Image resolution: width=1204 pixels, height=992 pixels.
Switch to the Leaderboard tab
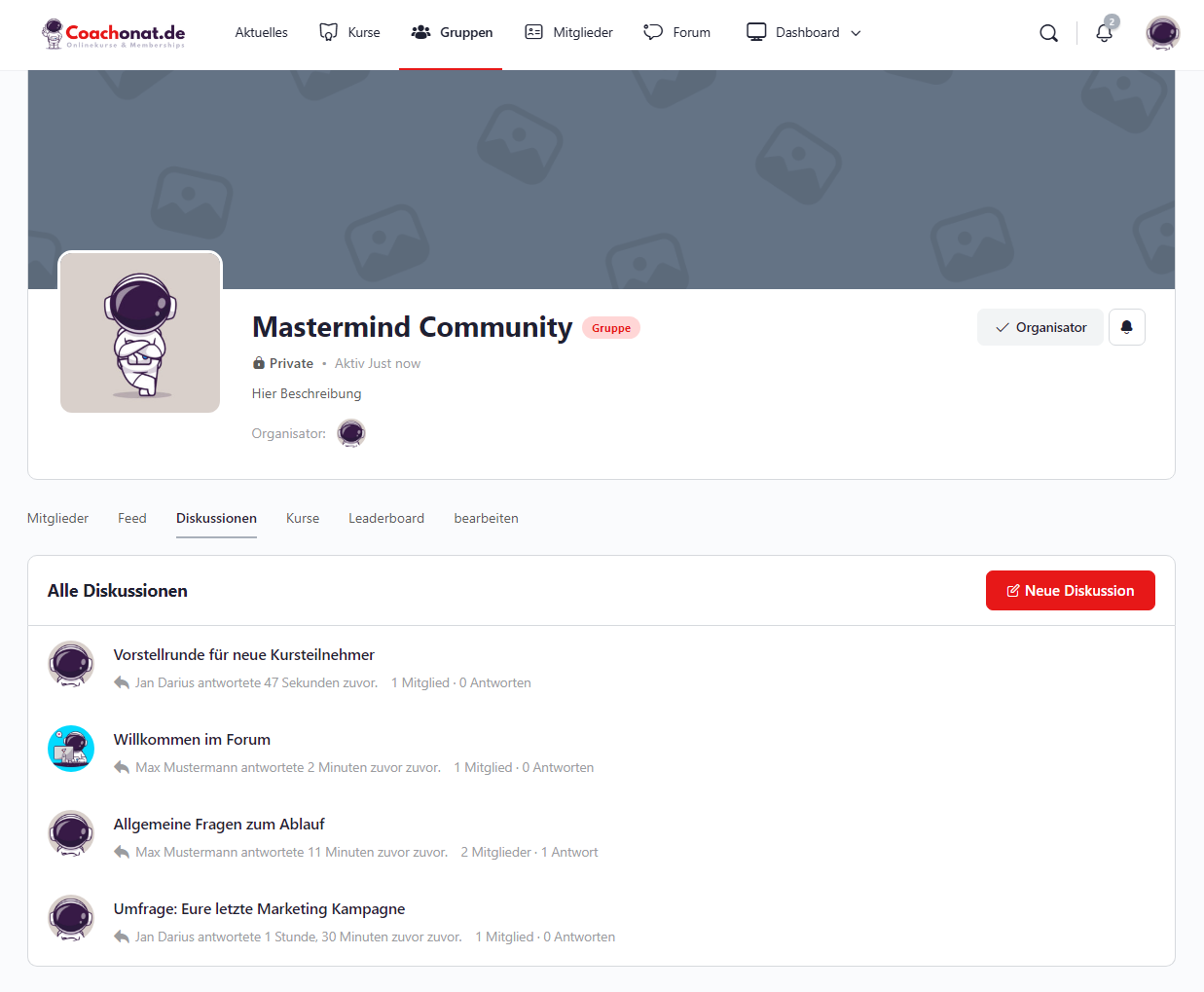tap(386, 518)
